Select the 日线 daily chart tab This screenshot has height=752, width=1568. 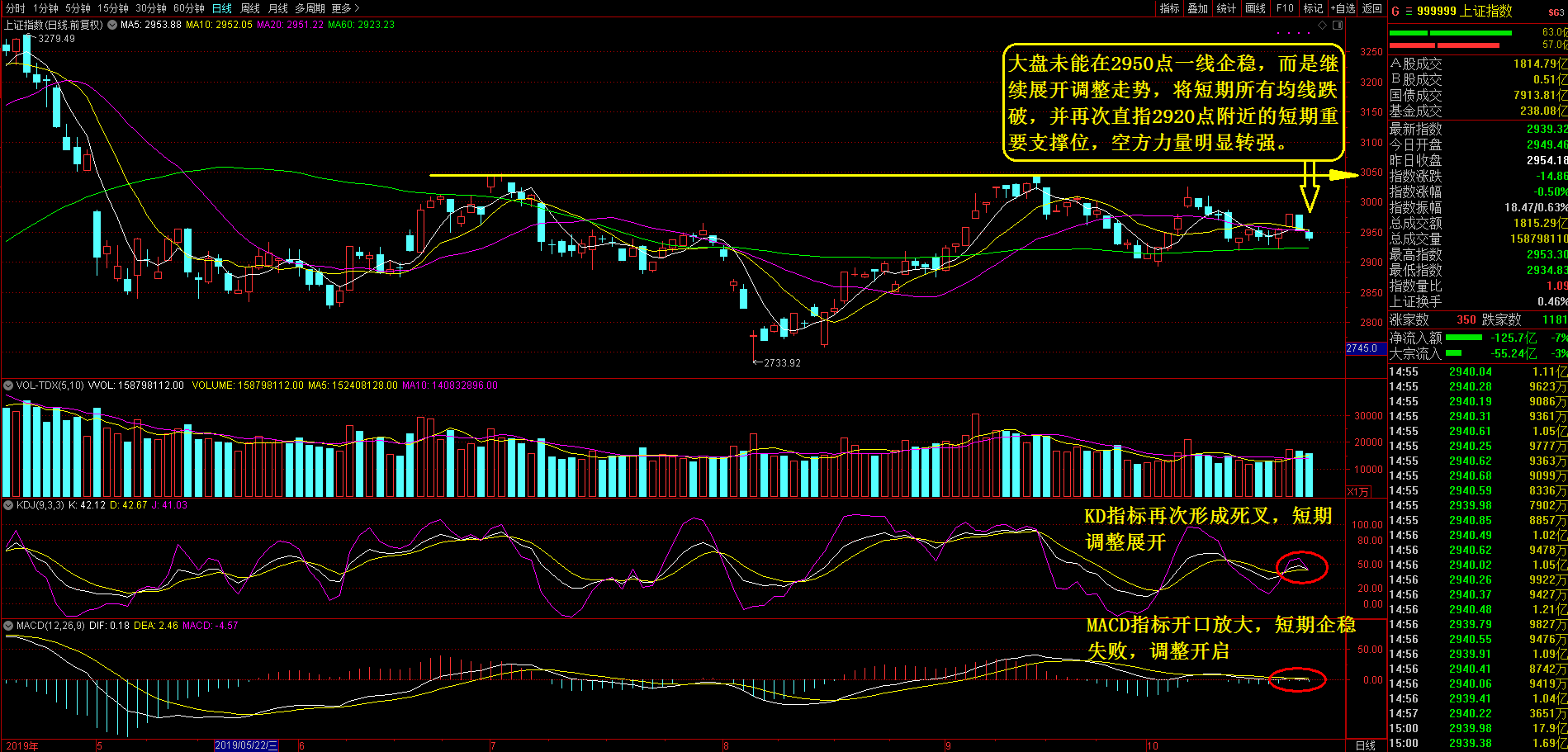tap(222, 8)
